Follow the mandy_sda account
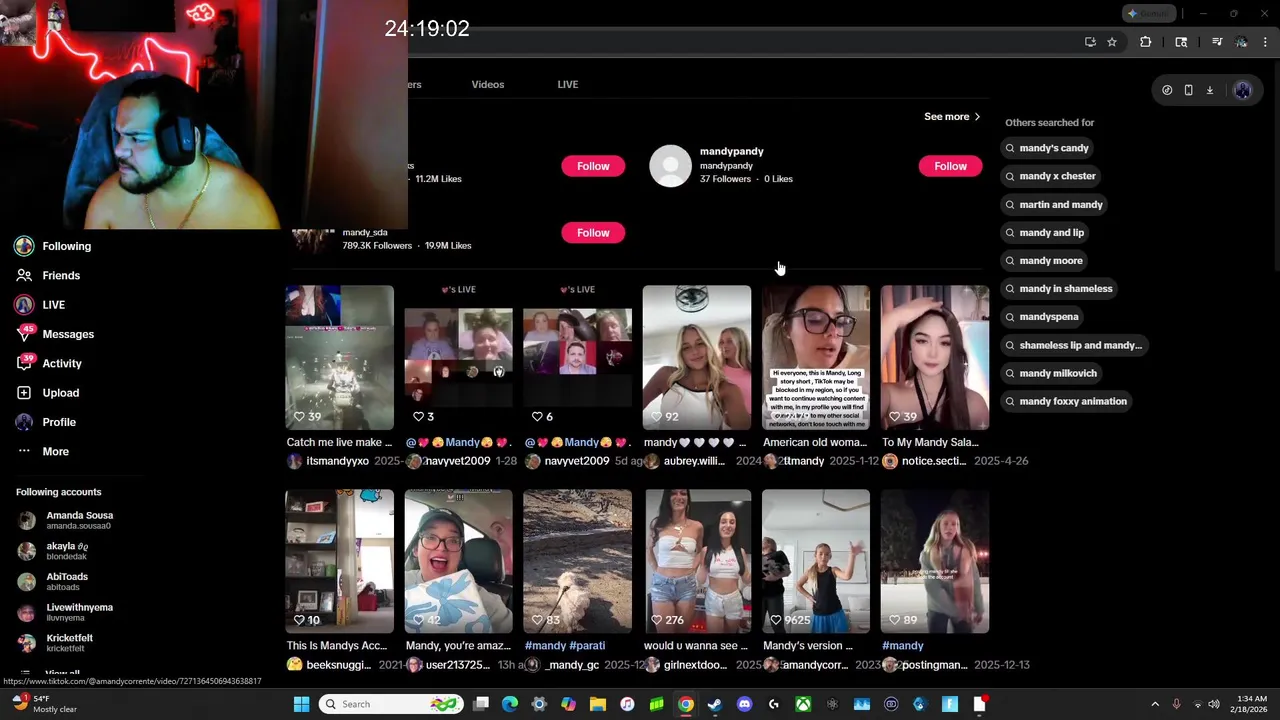The width and height of the screenshot is (1280, 720). (593, 233)
